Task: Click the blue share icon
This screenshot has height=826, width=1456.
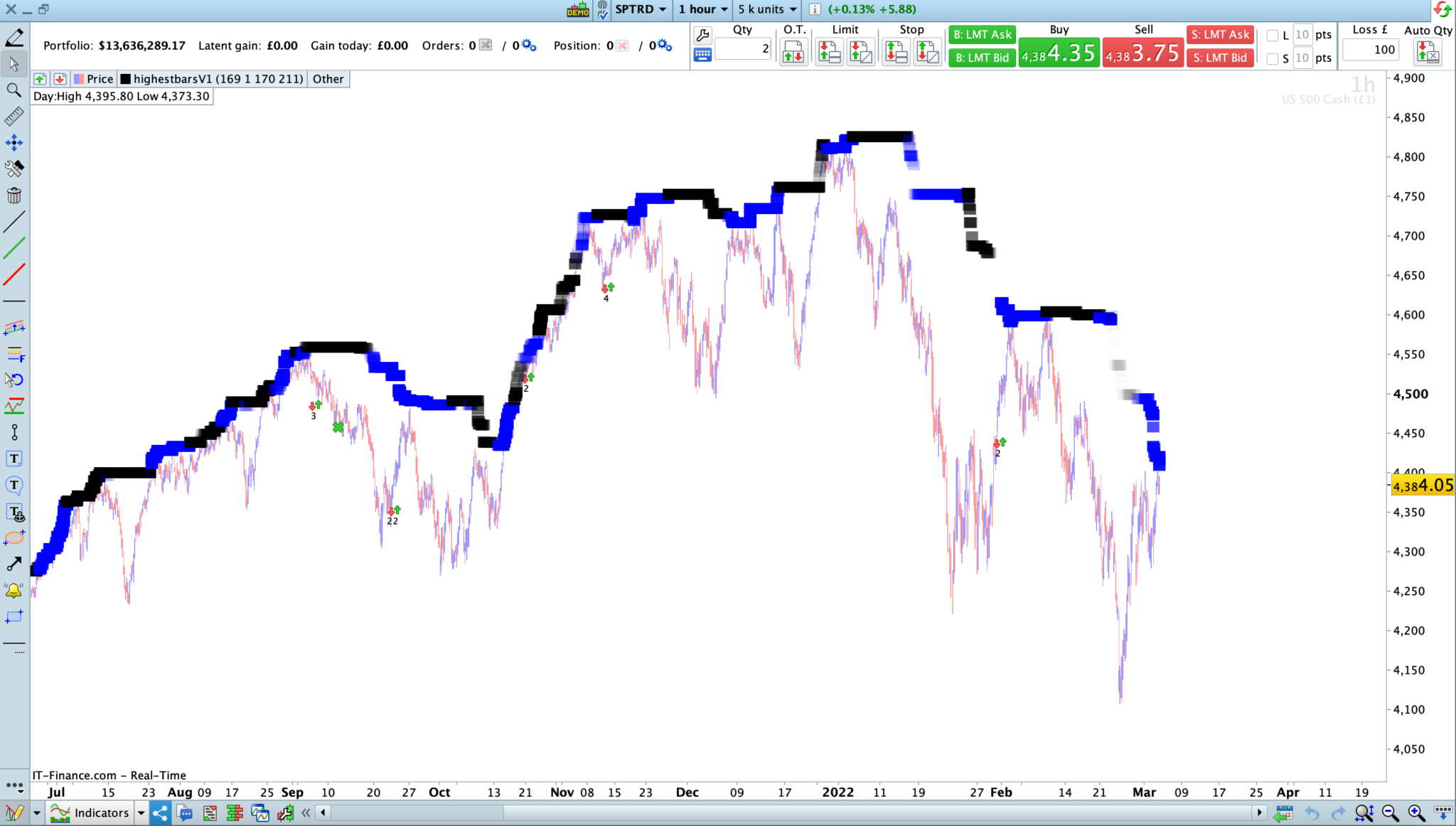Action: [161, 812]
